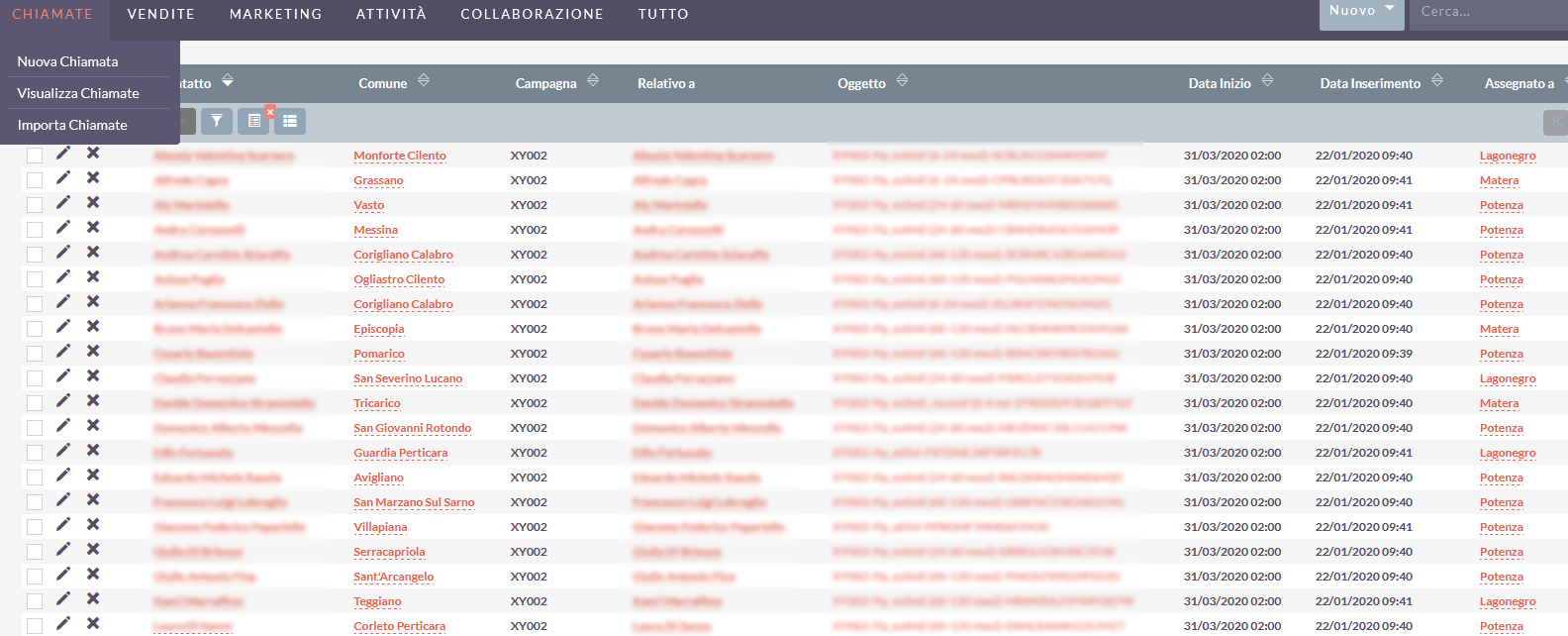This screenshot has height=636, width=1568.
Task: Open the Nuovo dropdown button
Action: 1361,12
